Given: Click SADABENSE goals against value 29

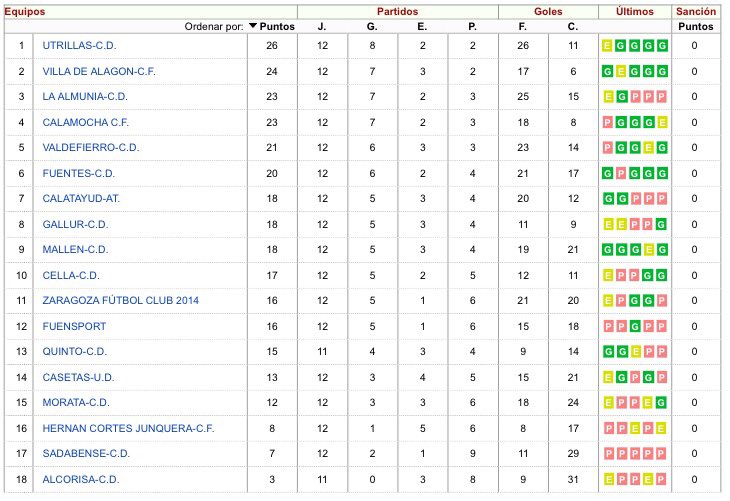Looking at the screenshot, I should tap(573, 454).
